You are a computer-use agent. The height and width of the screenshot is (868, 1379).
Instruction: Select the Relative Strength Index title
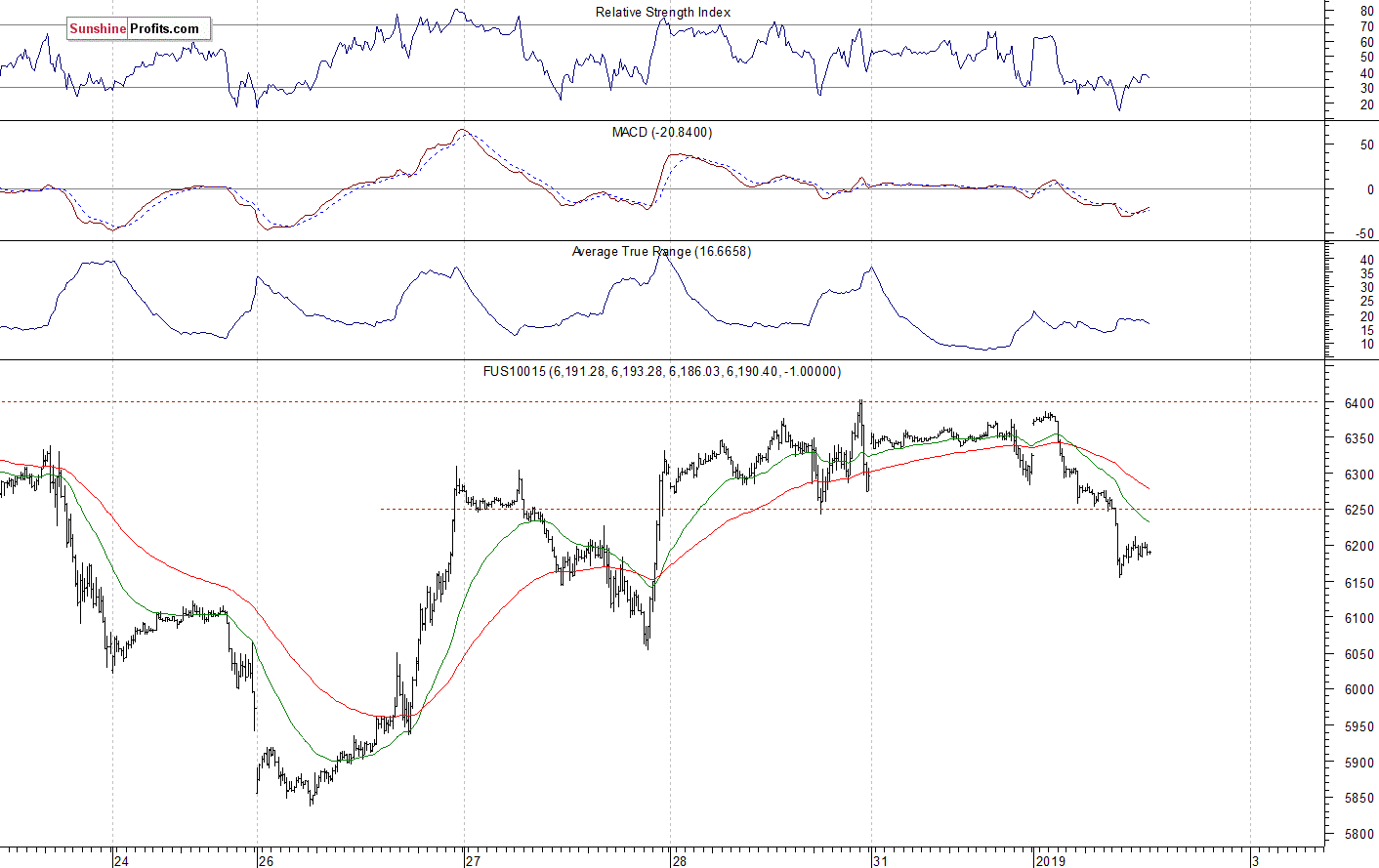[663, 12]
